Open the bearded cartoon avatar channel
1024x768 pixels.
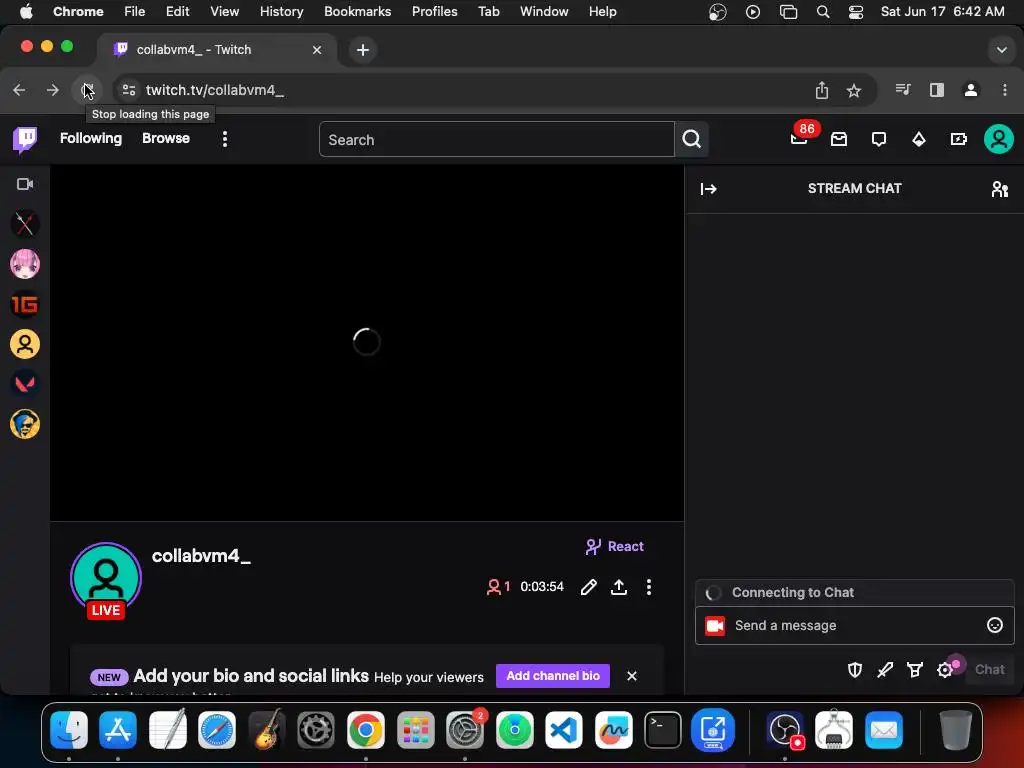pos(25,424)
